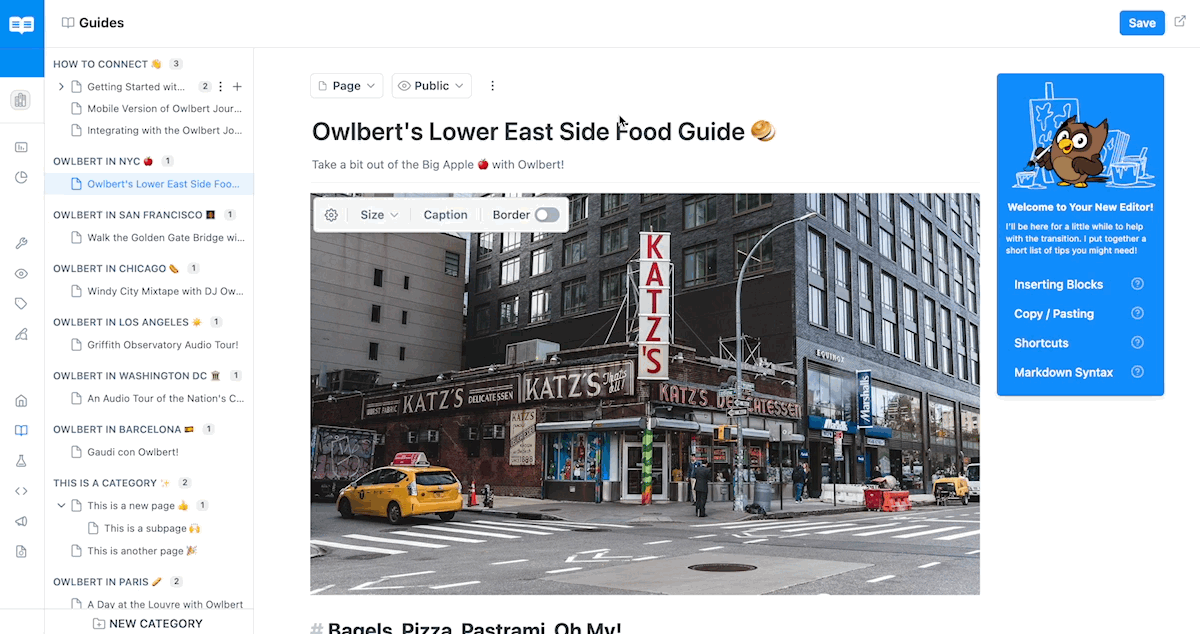Open image settings gear icon
1200x634 pixels.
tap(331, 215)
